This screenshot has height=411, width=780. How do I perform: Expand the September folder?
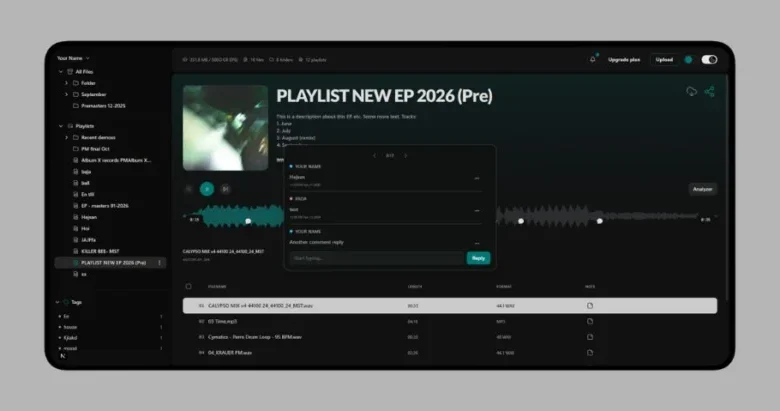67,94
